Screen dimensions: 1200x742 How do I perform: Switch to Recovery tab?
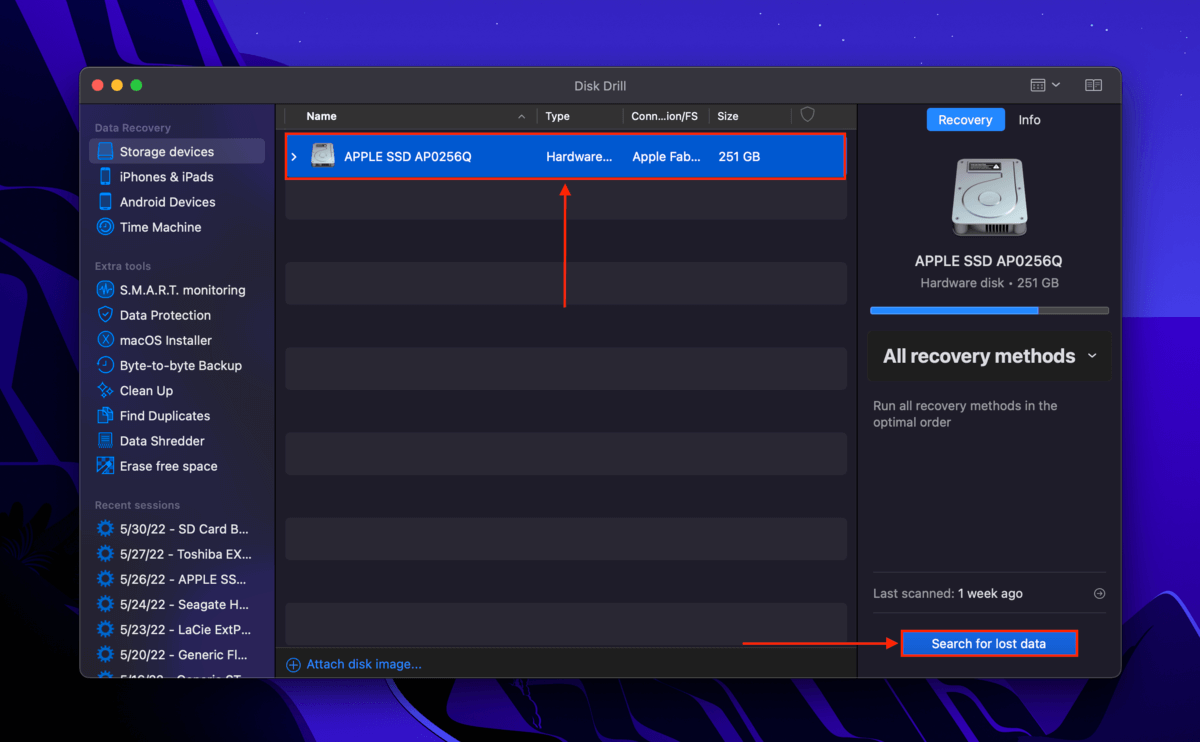pyautogui.click(x=965, y=120)
